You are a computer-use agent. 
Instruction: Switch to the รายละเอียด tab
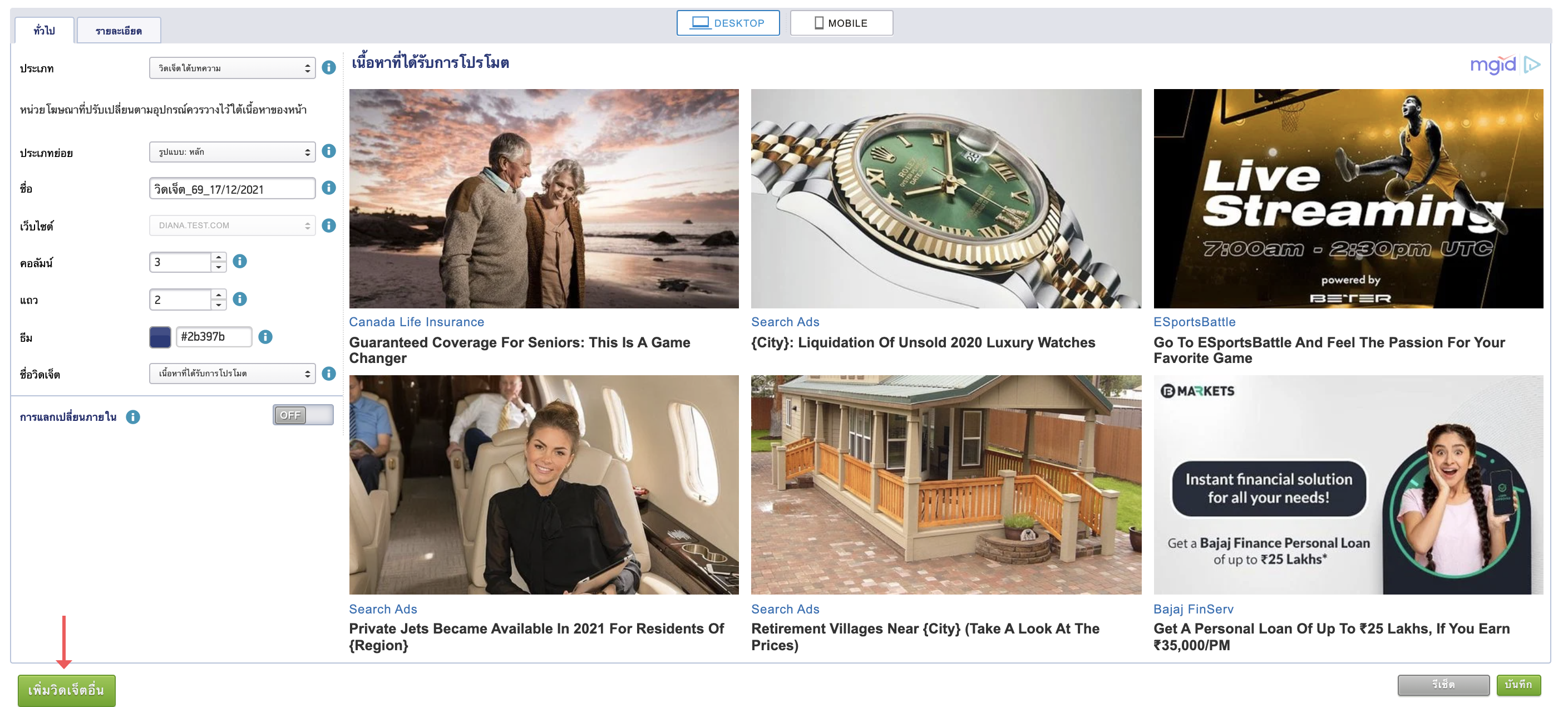tap(119, 31)
